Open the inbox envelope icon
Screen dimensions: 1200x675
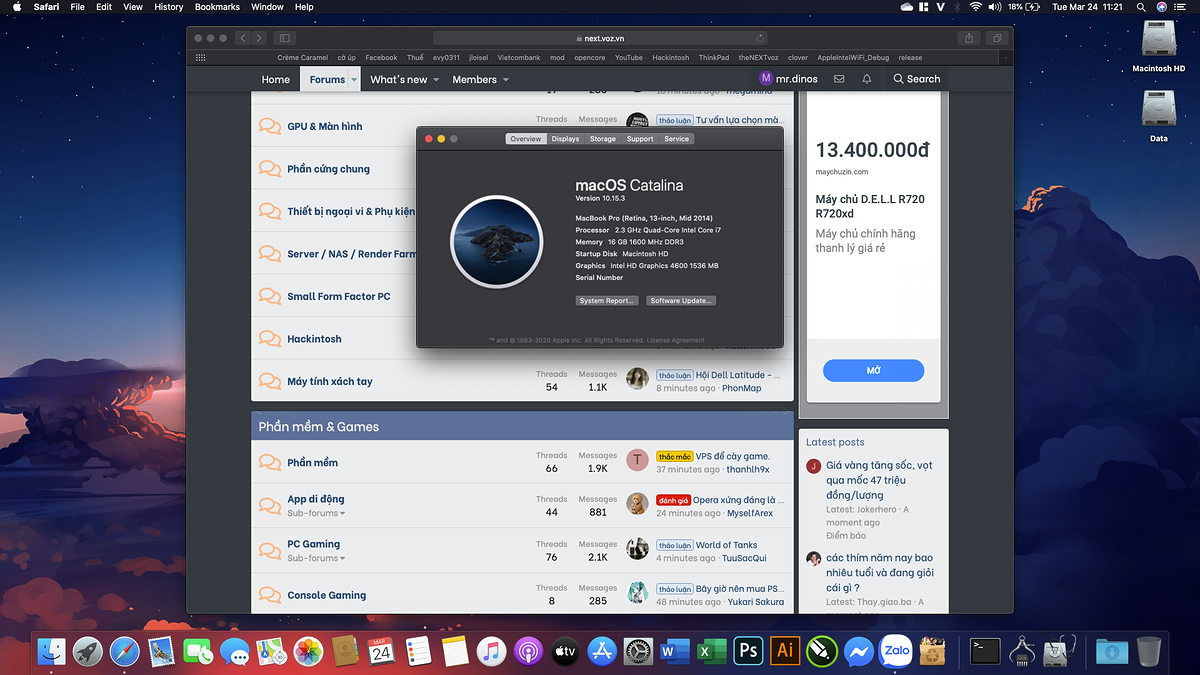(839, 79)
